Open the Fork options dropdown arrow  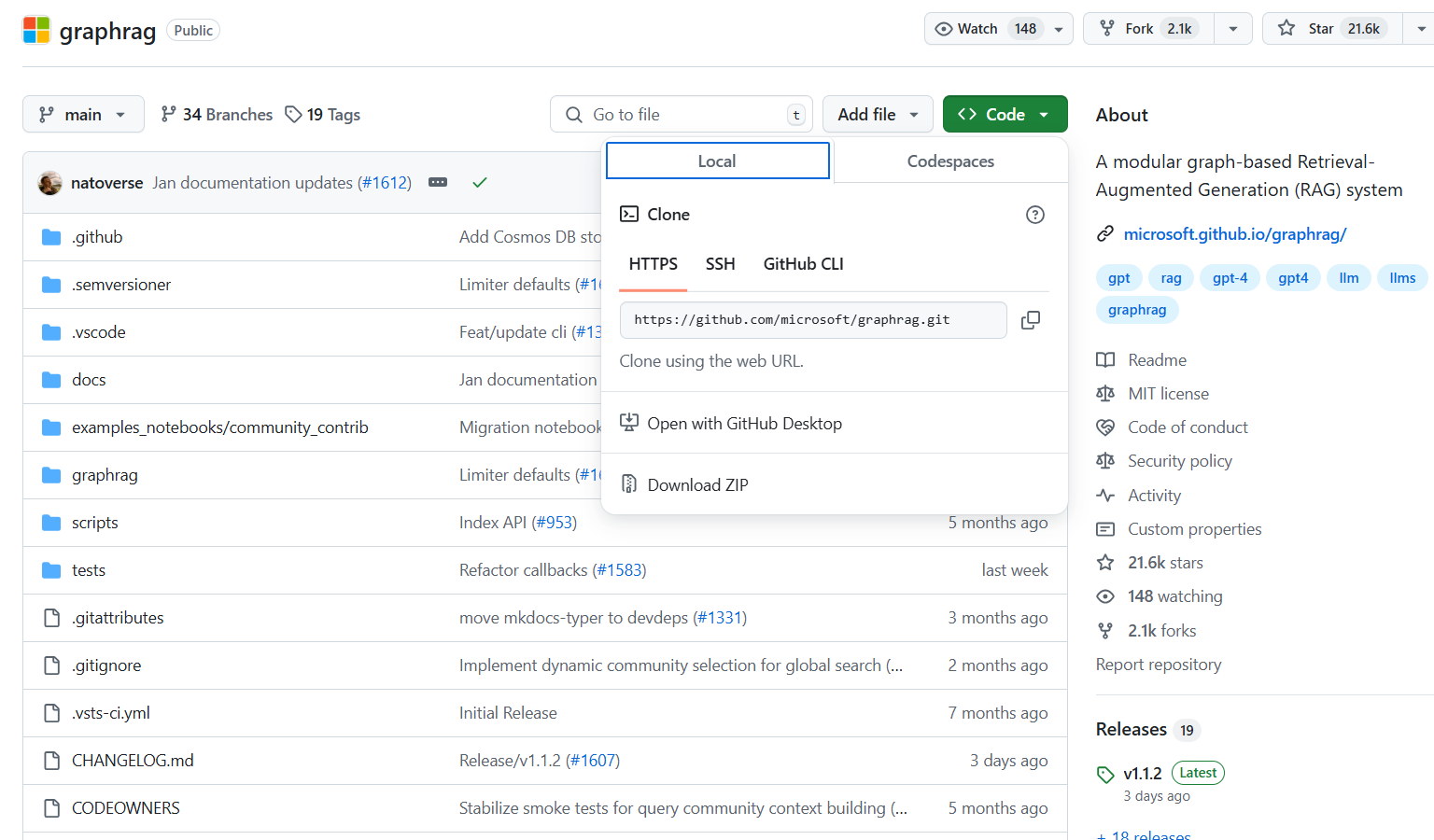pos(1233,29)
